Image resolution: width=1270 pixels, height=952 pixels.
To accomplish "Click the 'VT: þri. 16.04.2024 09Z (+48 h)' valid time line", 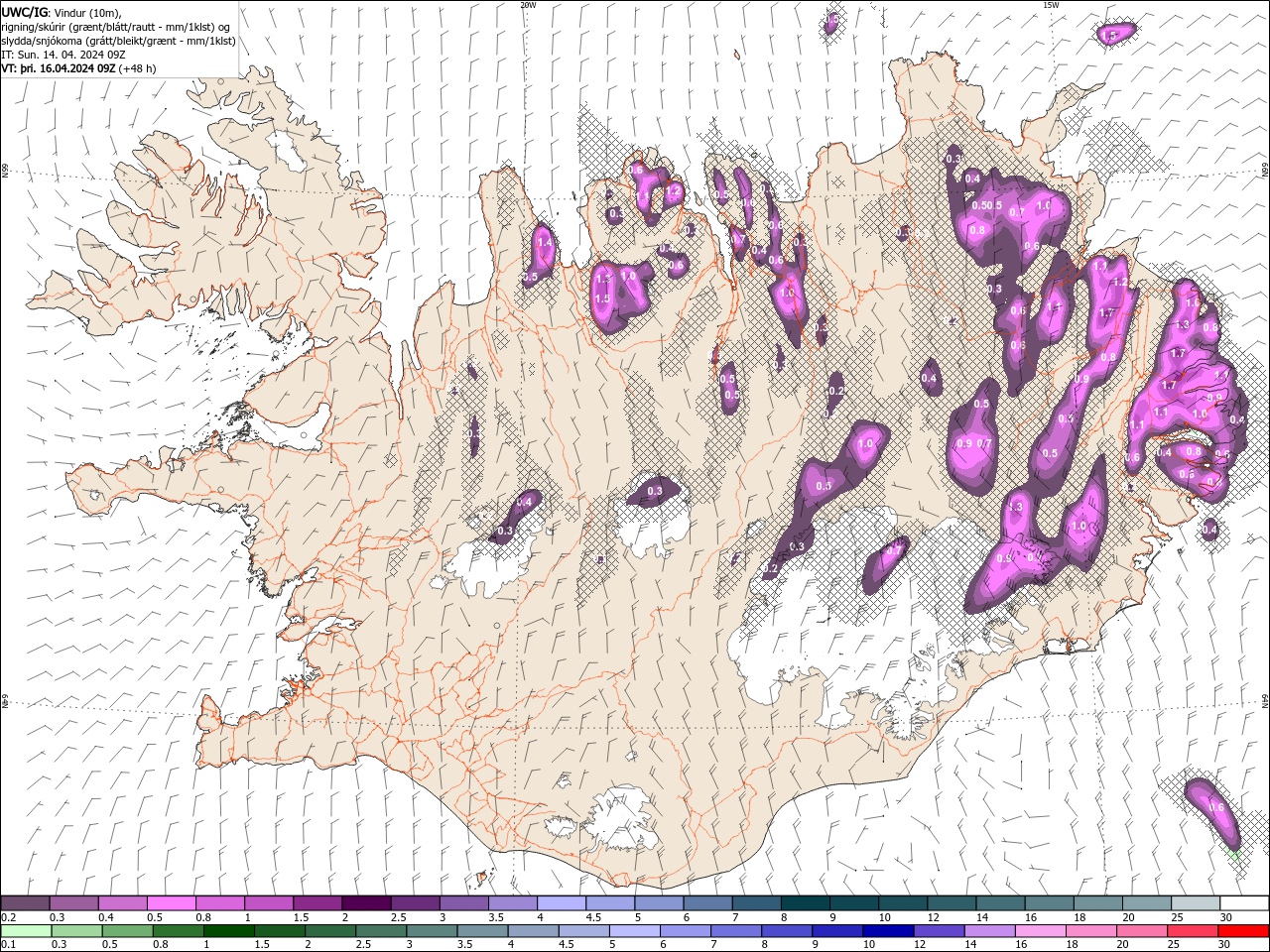I will 78,68.
